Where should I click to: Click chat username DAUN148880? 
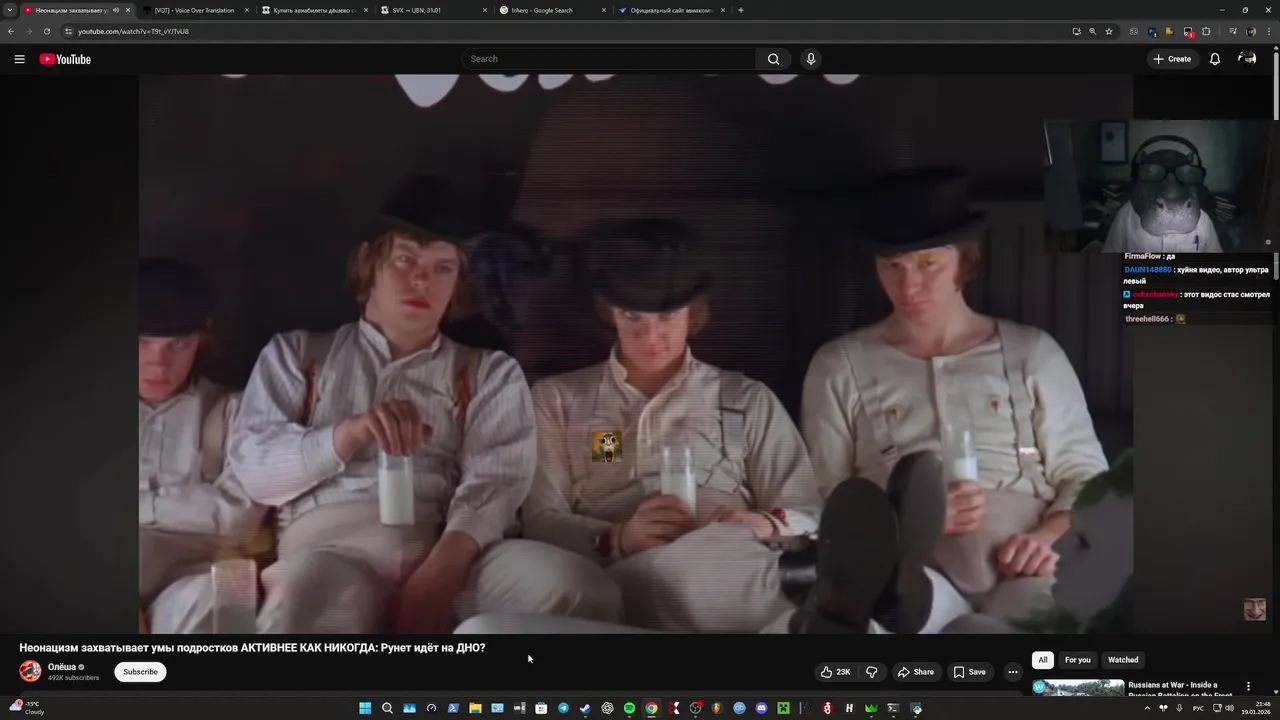(1148, 270)
